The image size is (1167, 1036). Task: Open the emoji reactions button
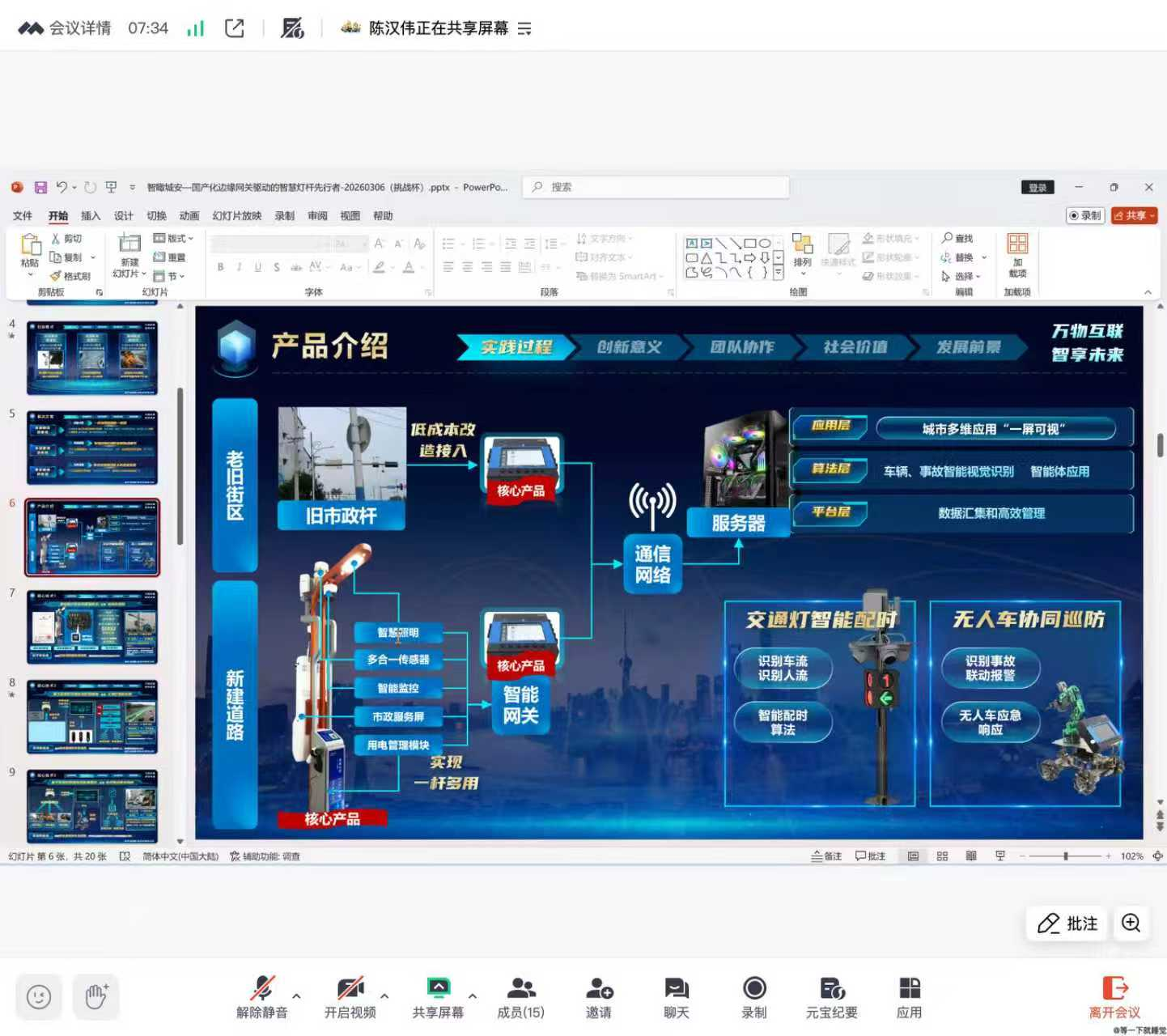39,996
